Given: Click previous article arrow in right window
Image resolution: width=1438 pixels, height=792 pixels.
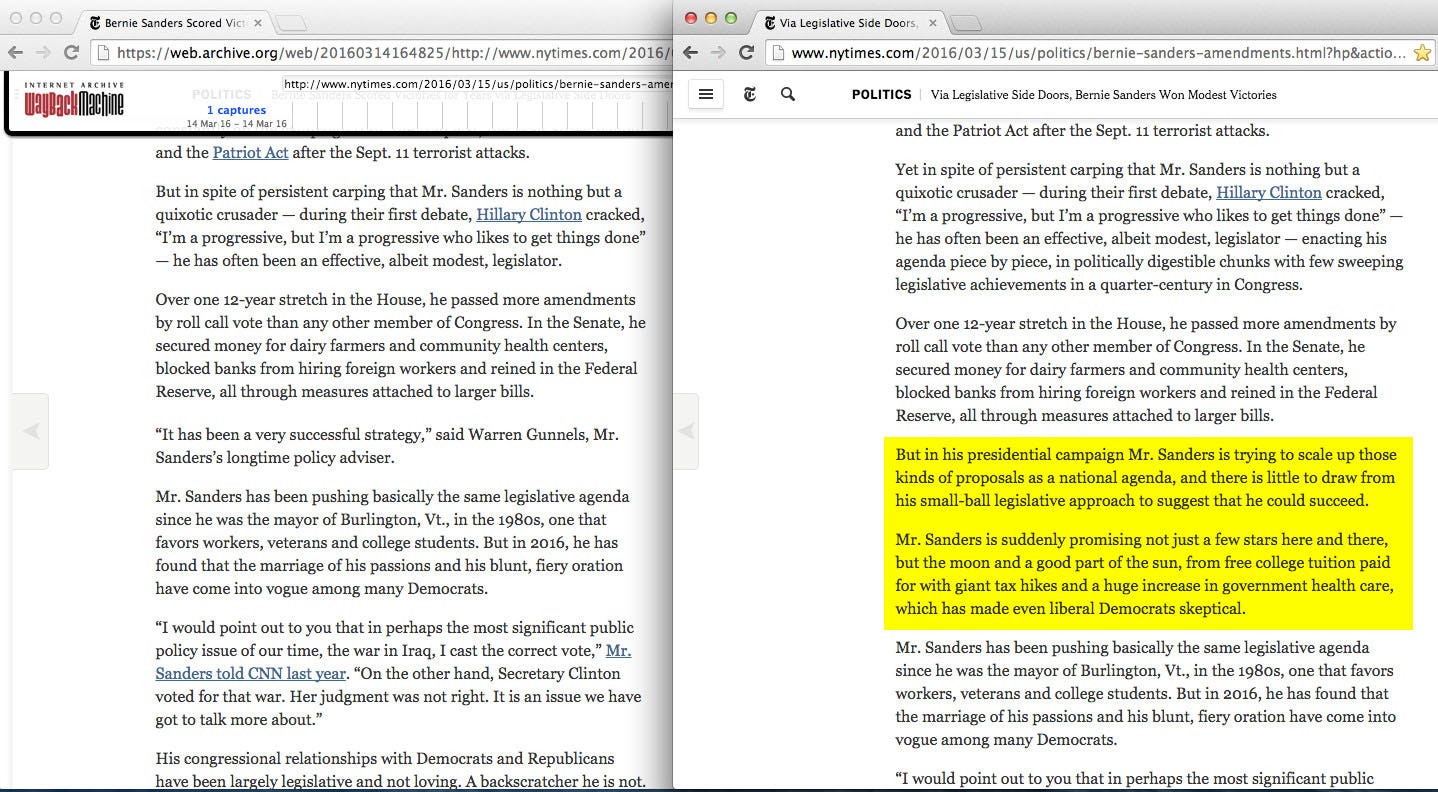Looking at the screenshot, I should (686, 431).
